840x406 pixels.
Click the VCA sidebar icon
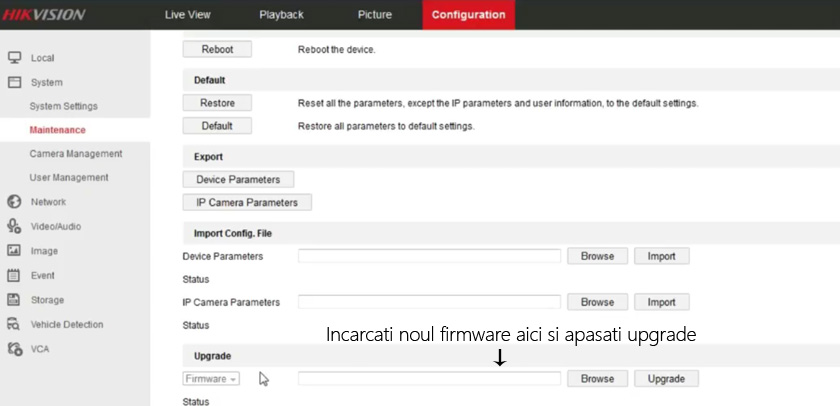pos(14,349)
